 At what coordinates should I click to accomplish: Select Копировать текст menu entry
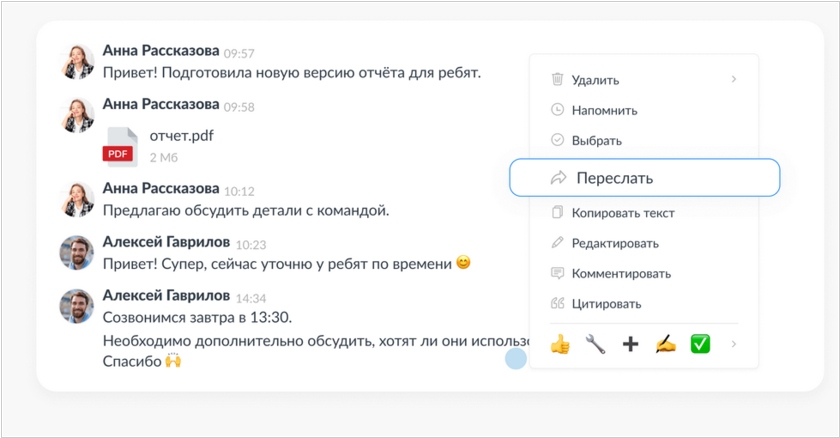coord(622,213)
